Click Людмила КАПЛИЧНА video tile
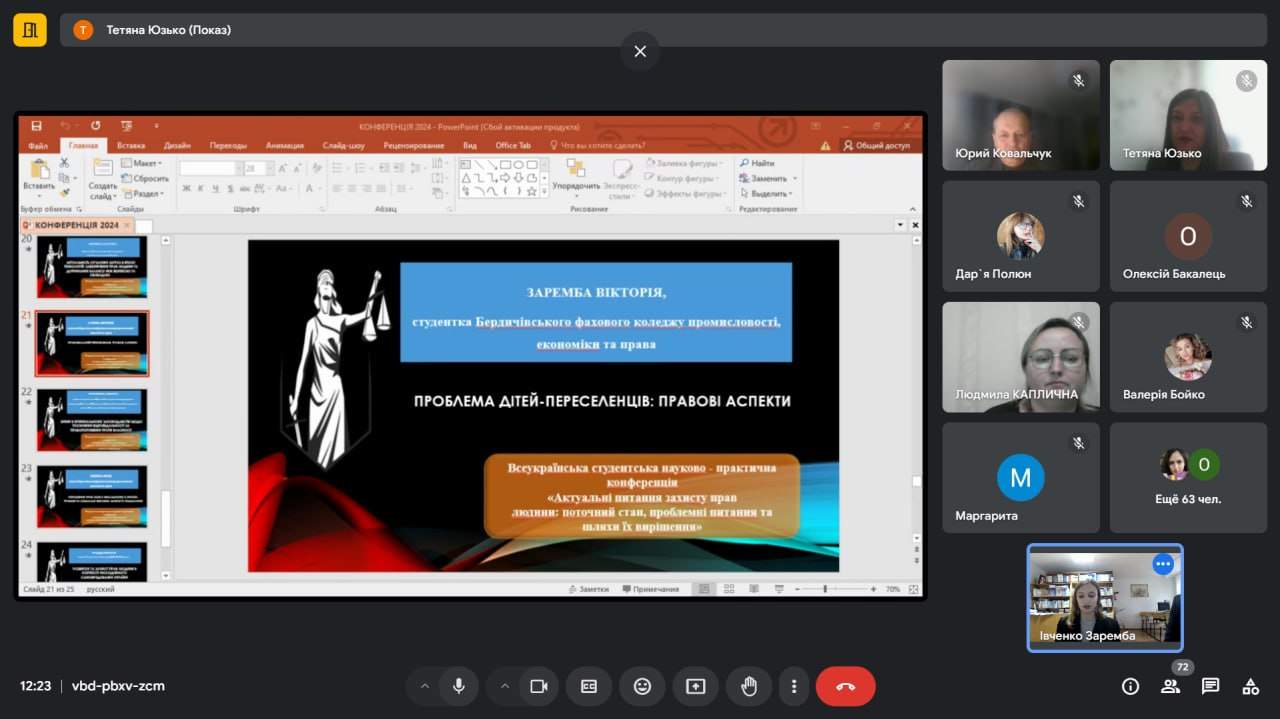 coord(1021,357)
